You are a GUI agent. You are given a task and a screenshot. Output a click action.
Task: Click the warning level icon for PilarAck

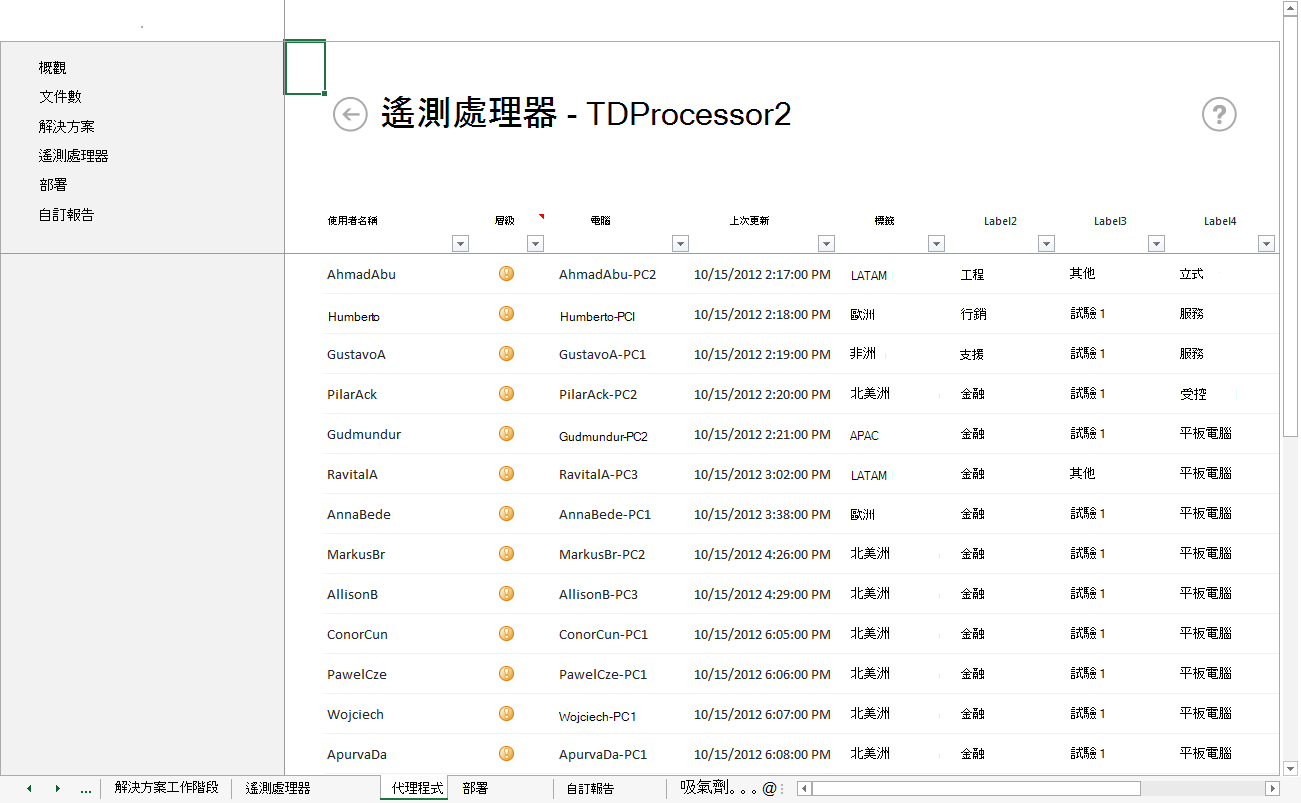(x=506, y=393)
